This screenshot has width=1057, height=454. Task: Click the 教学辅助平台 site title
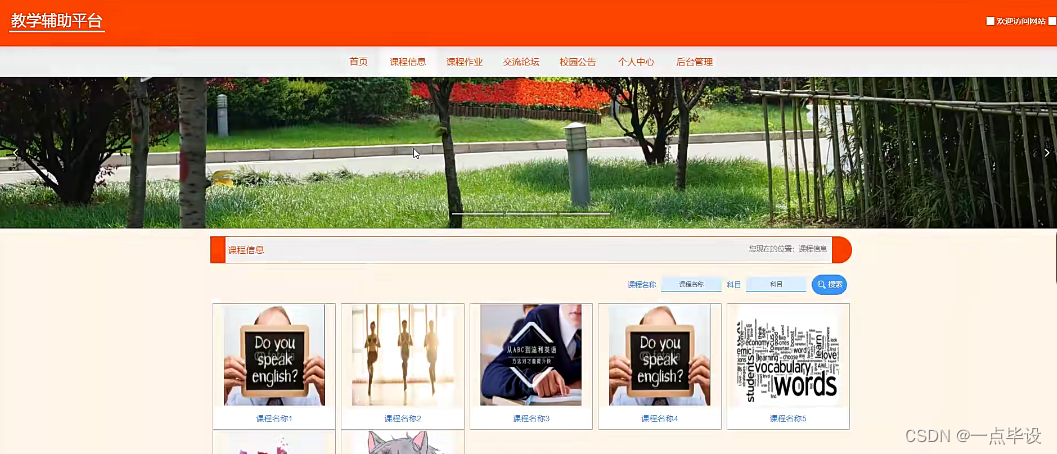[57, 21]
